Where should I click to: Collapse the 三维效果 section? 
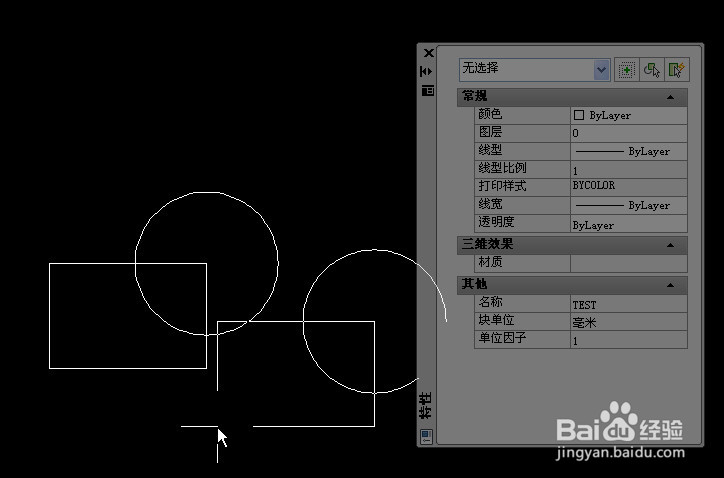coord(670,245)
